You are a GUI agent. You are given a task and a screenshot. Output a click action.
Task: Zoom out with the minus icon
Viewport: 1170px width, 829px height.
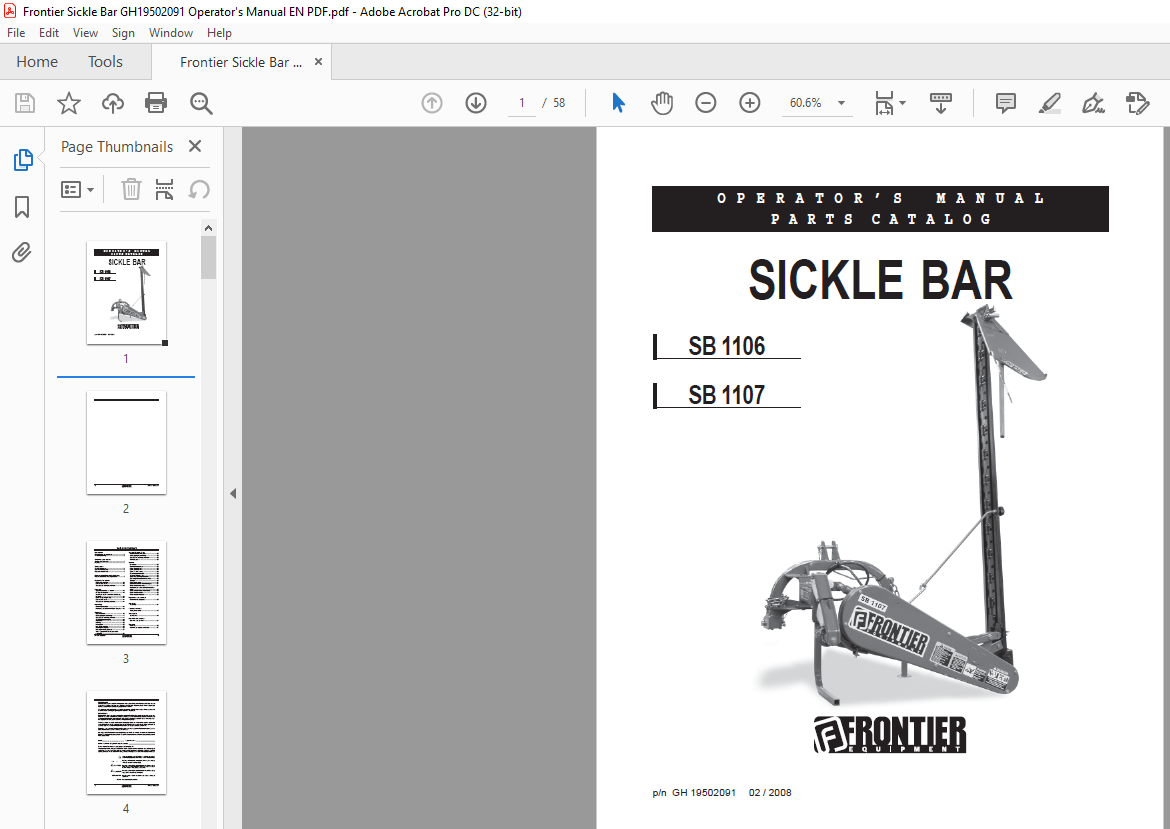coord(705,103)
